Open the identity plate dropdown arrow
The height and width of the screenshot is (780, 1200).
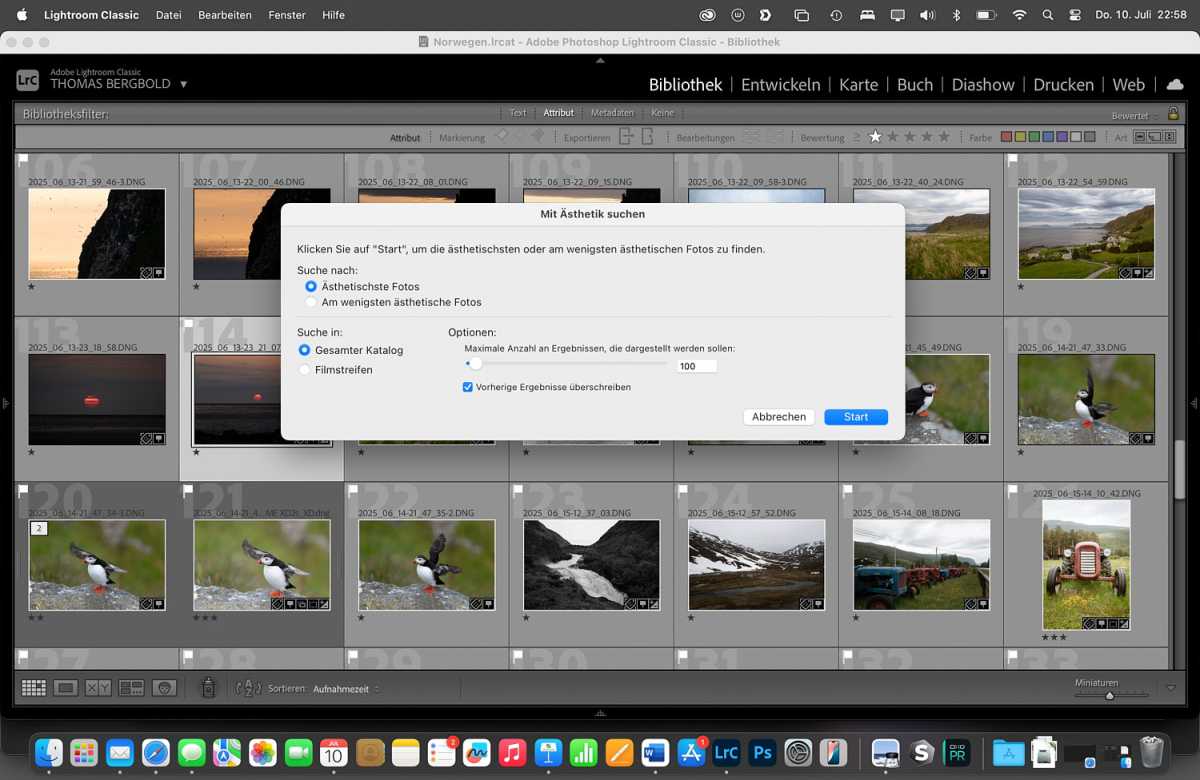[184, 84]
